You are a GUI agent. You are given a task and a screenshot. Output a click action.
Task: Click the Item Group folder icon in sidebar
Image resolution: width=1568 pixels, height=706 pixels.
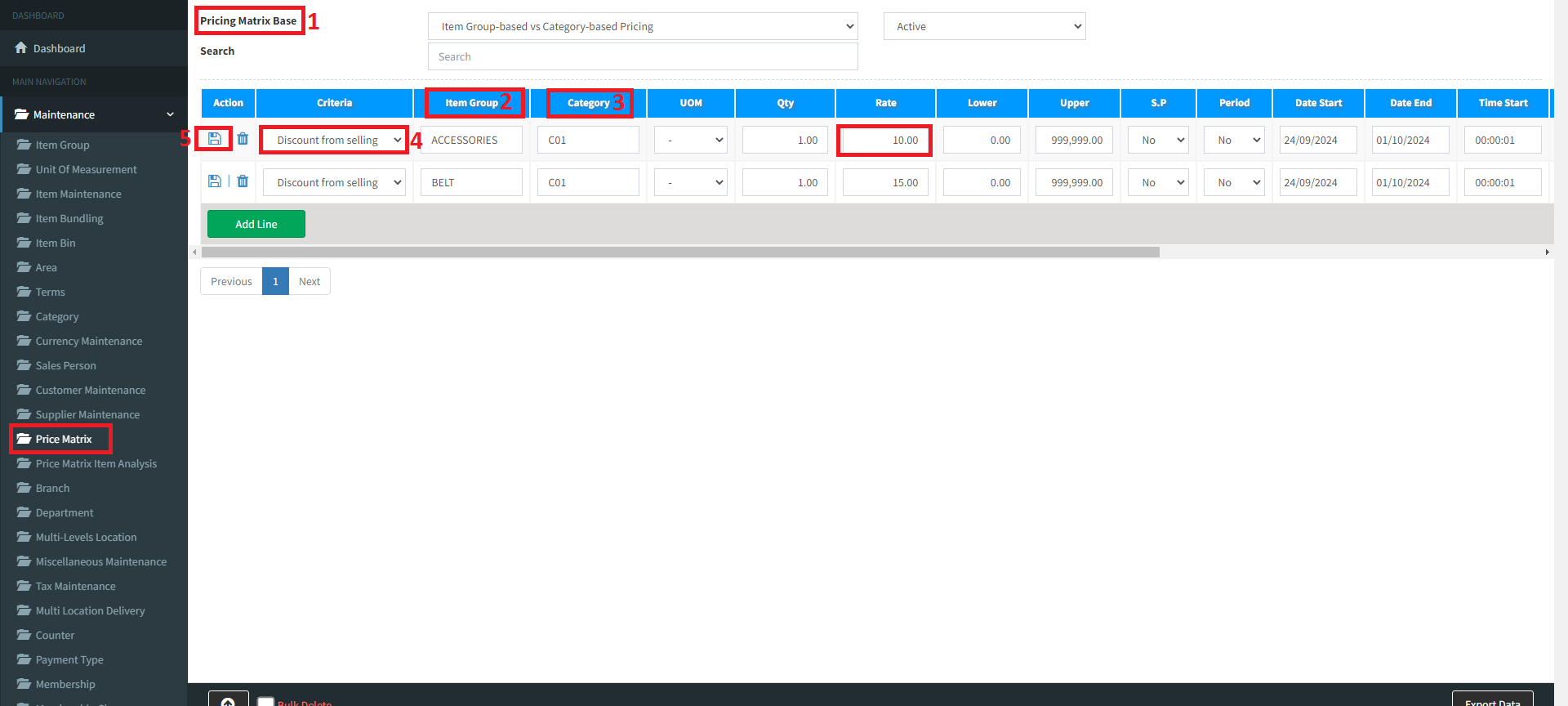pos(24,145)
